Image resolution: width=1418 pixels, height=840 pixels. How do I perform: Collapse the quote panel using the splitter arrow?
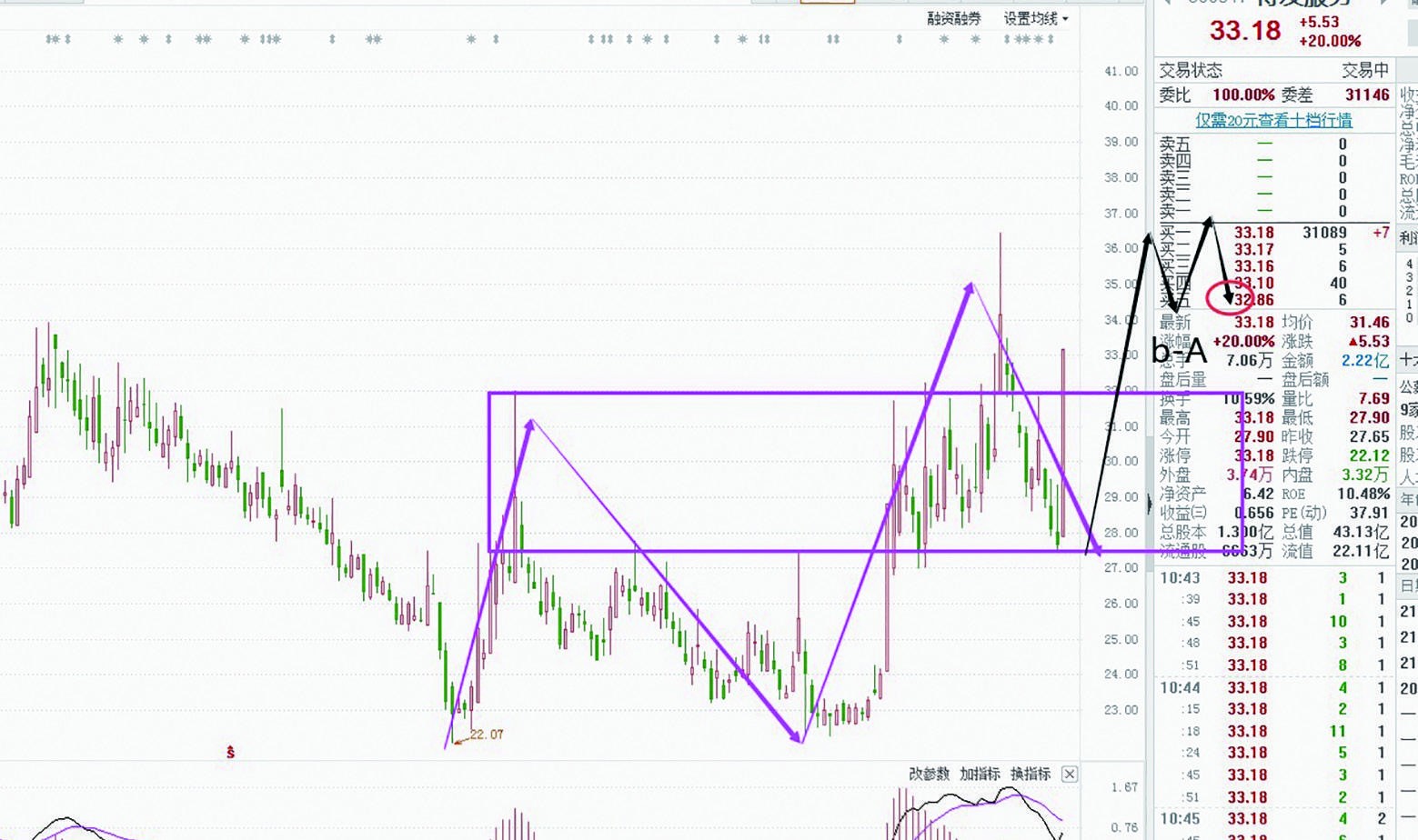pyautogui.click(x=1150, y=503)
